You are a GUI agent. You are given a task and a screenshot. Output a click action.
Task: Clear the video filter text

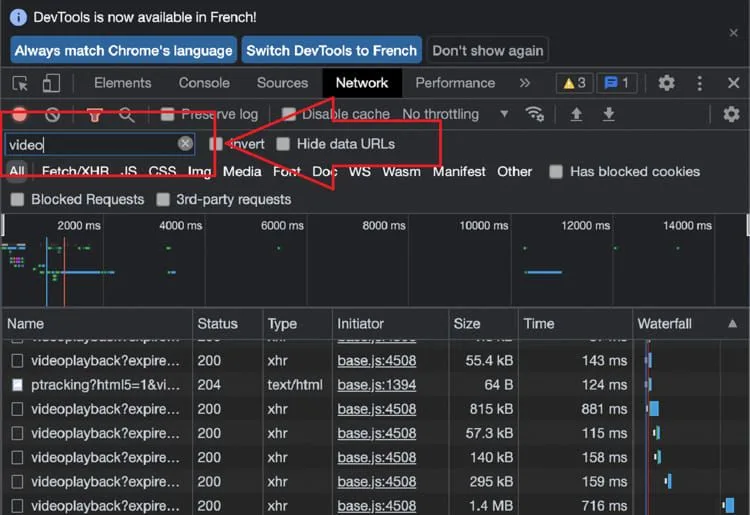[x=185, y=143]
